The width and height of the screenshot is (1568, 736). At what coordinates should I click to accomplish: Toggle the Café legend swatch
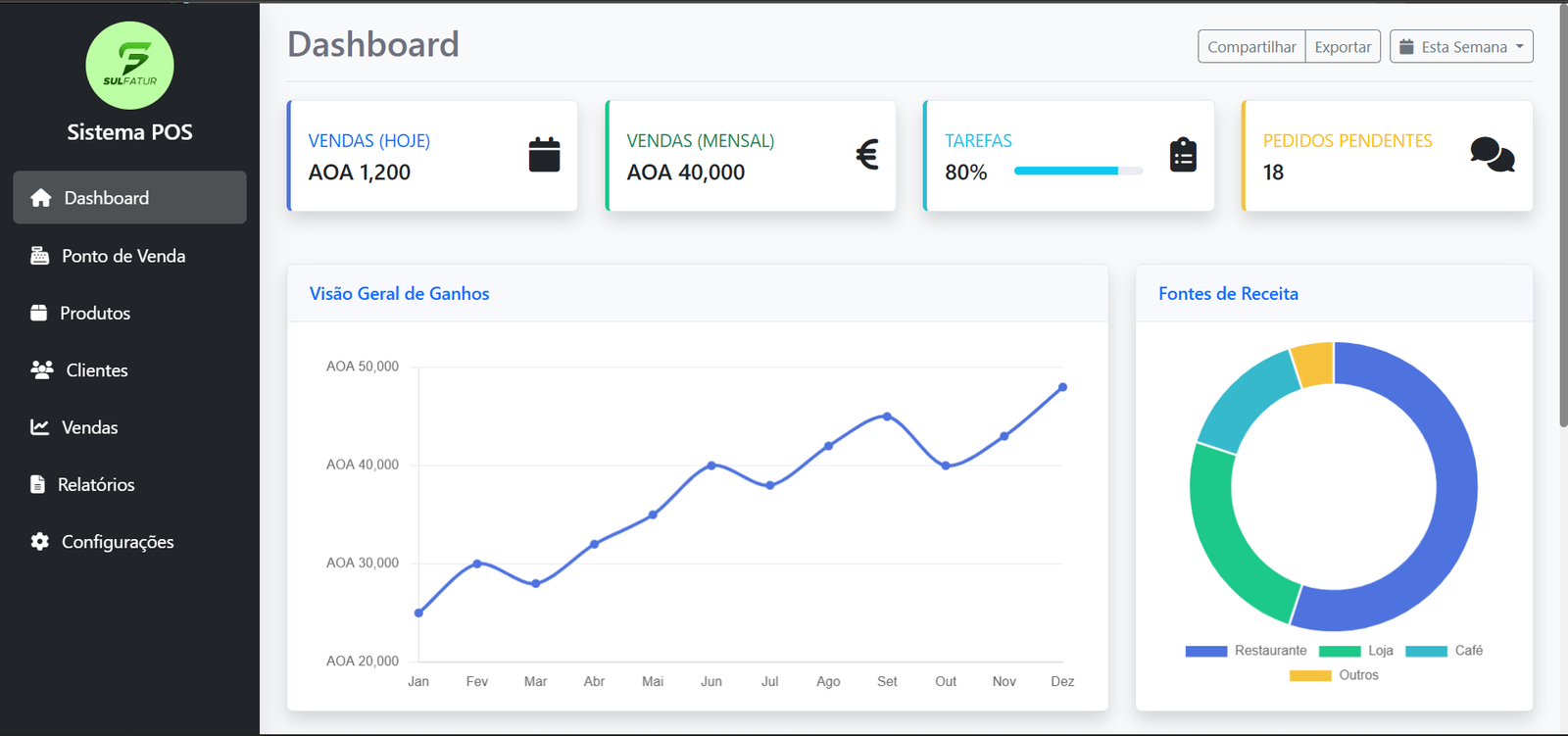[x=1426, y=651]
